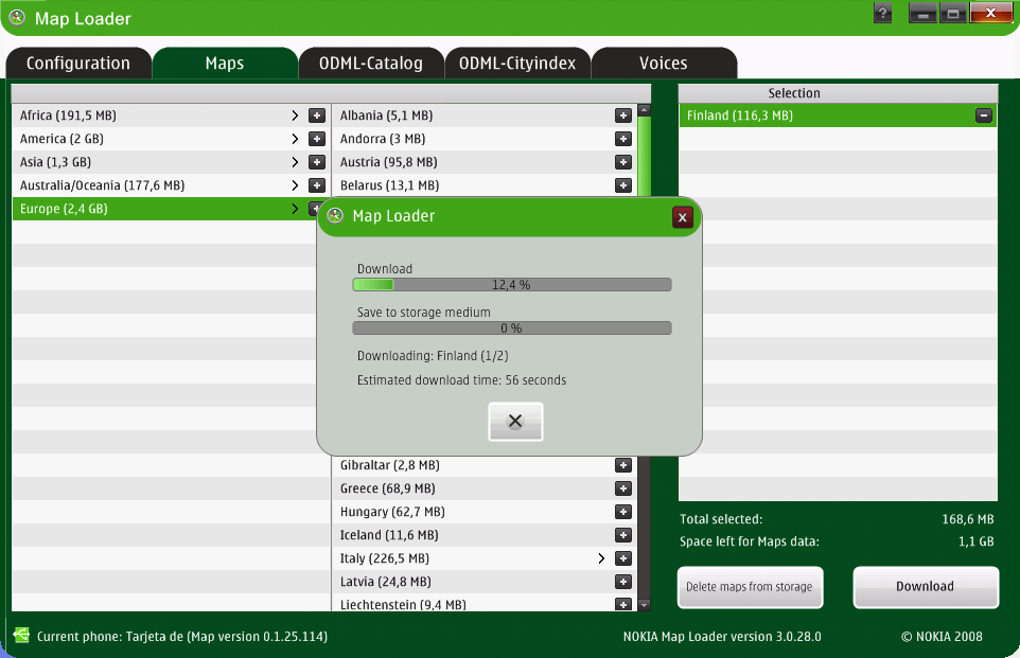
Task: Add America maps with plus icon
Action: [317, 139]
